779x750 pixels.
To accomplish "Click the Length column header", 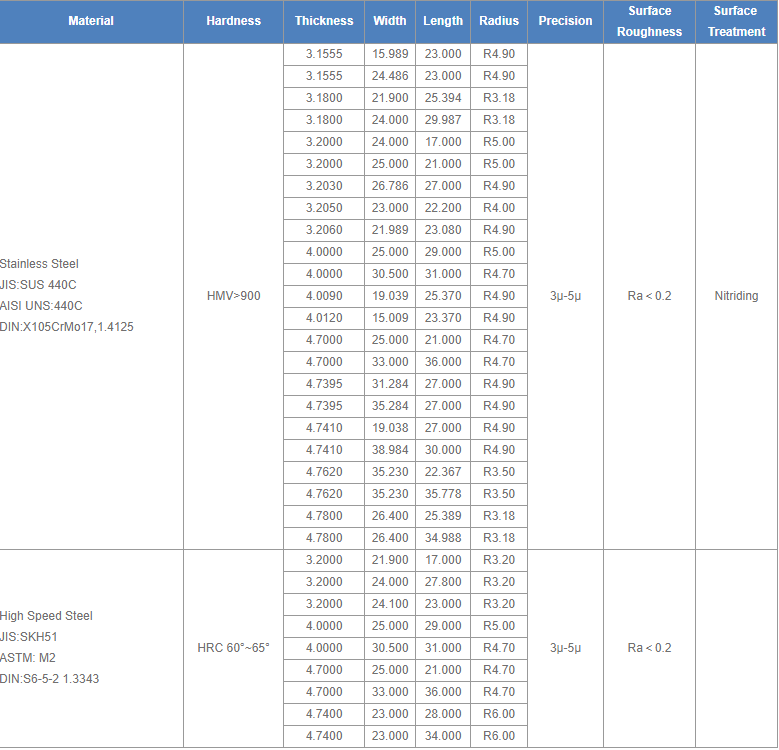I will [443, 21].
